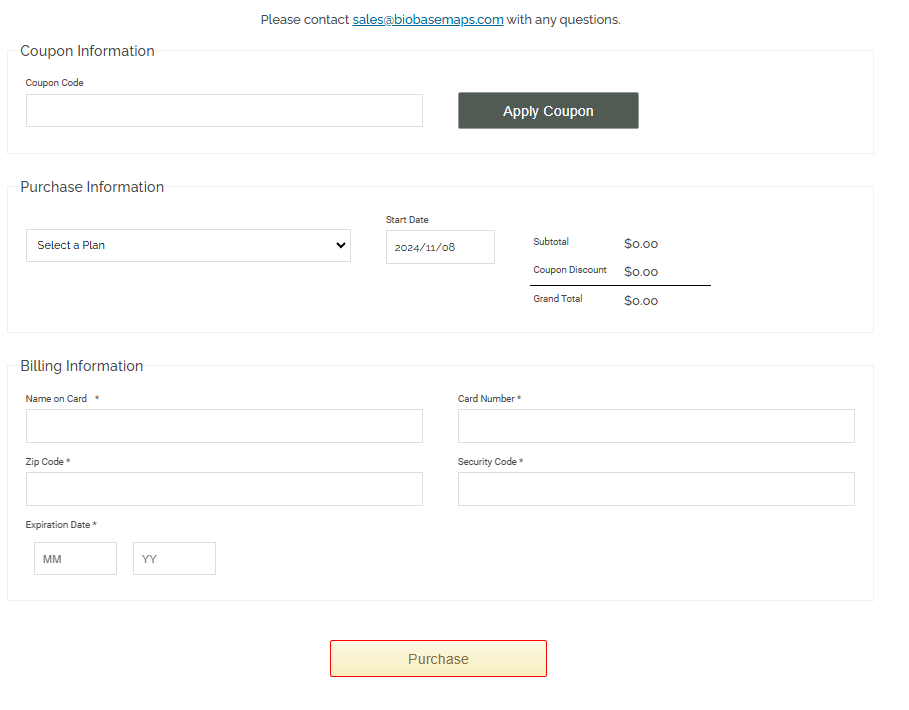This screenshot has width=909, height=710.
Task: Click the Coupon Information heading
Action: tap(88, 51)
